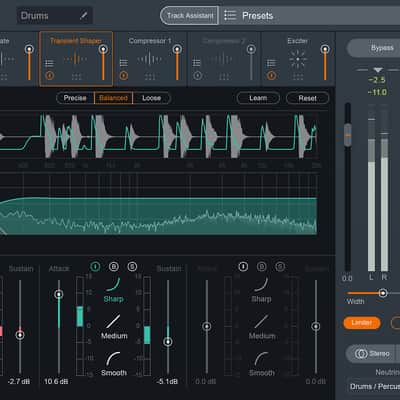Open the Drums / Percussion instrument dropdown
Viewport: 400px width, 400px height.
coord(374,387)
